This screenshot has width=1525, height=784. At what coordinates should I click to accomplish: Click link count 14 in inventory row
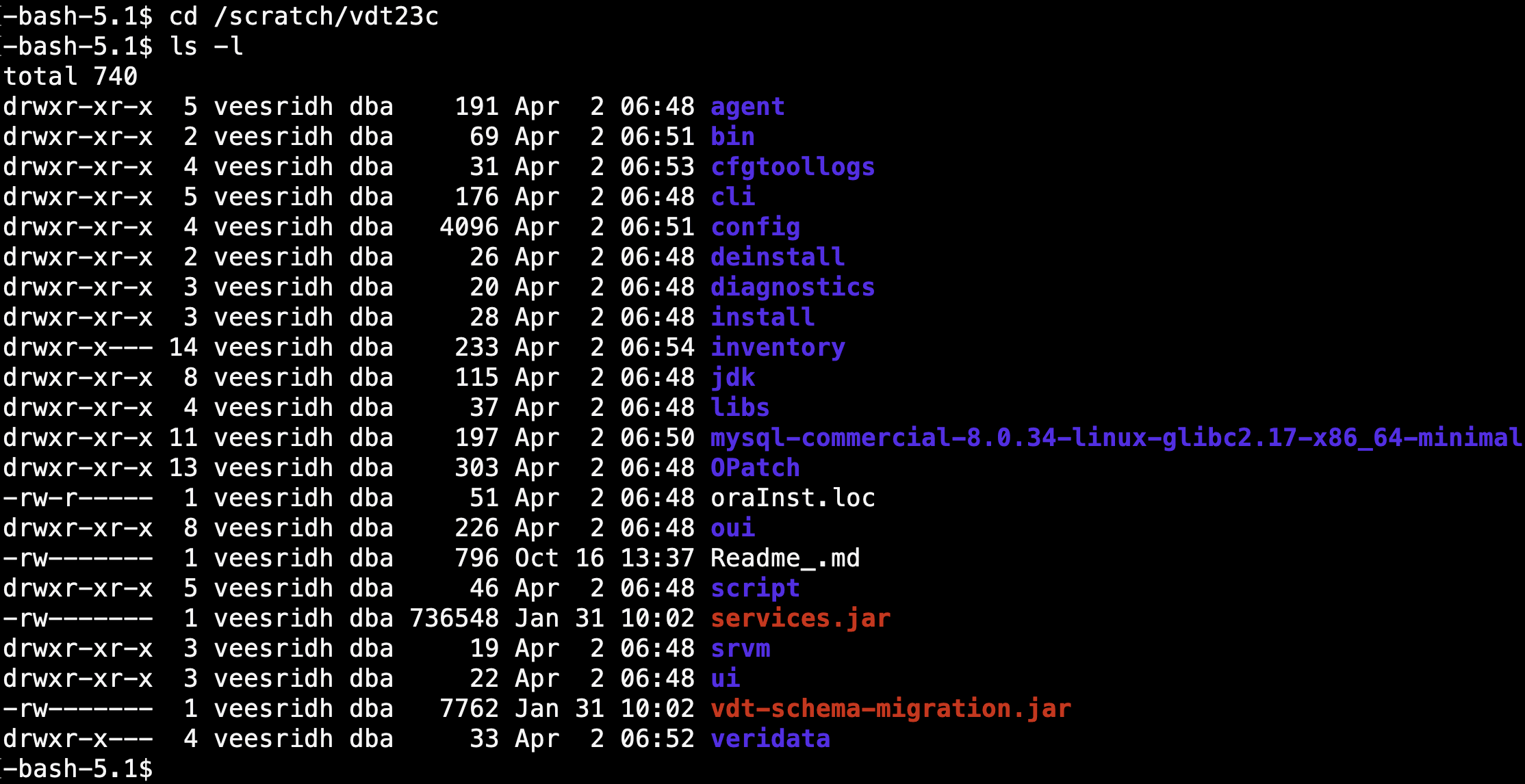(183, 348)
